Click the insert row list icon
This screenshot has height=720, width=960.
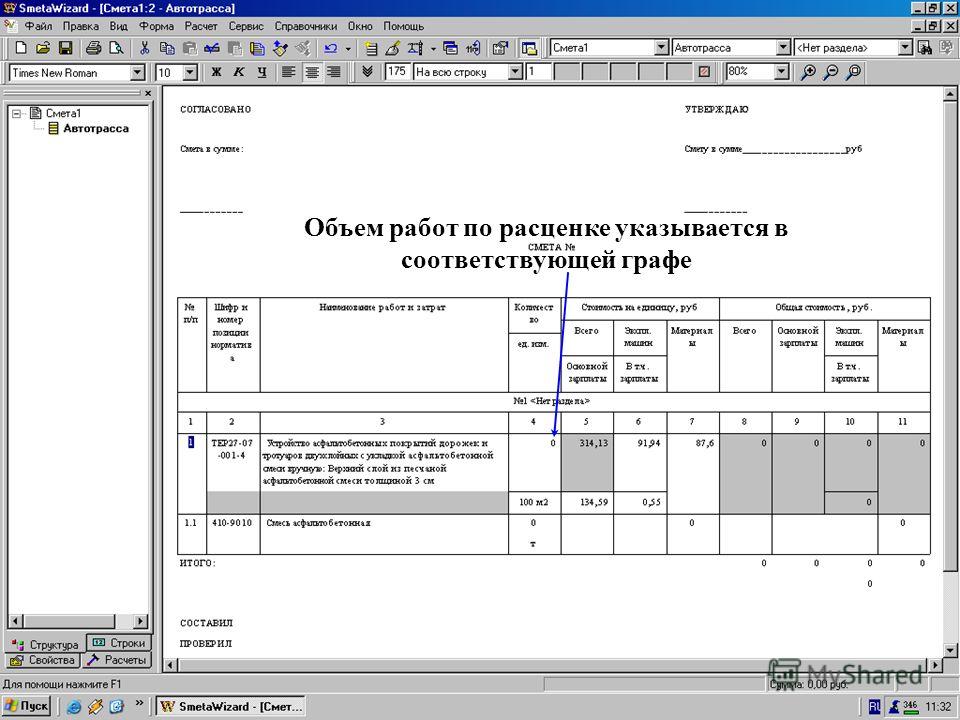point(371,48)
